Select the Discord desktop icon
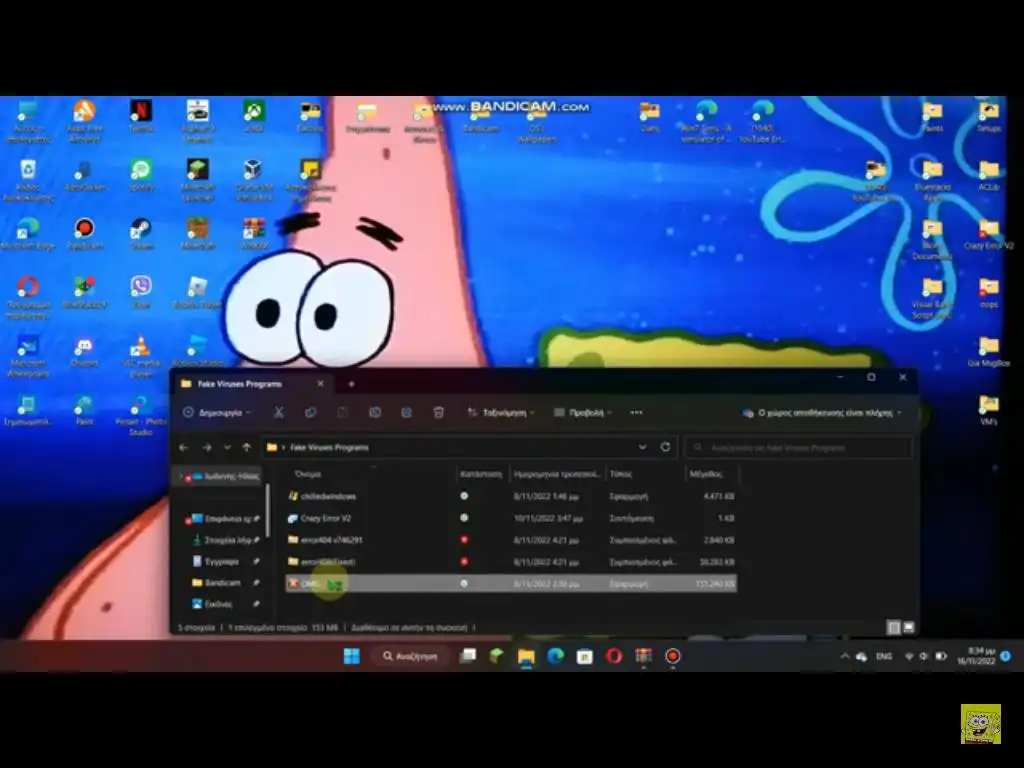The image size is (1024, 768). click(x=84, y=351)
